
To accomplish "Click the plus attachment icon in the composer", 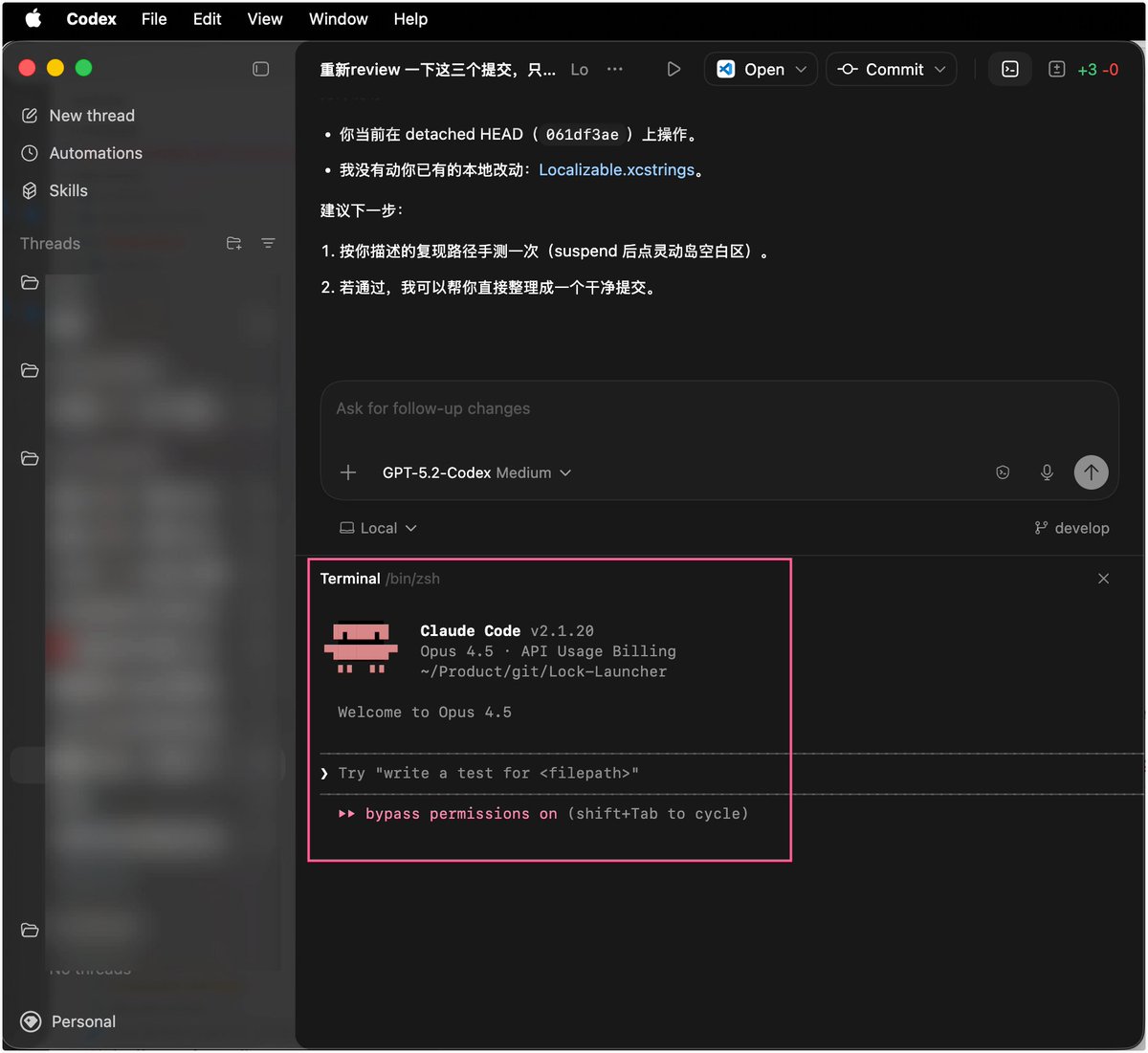I will [x=348, y=472].
